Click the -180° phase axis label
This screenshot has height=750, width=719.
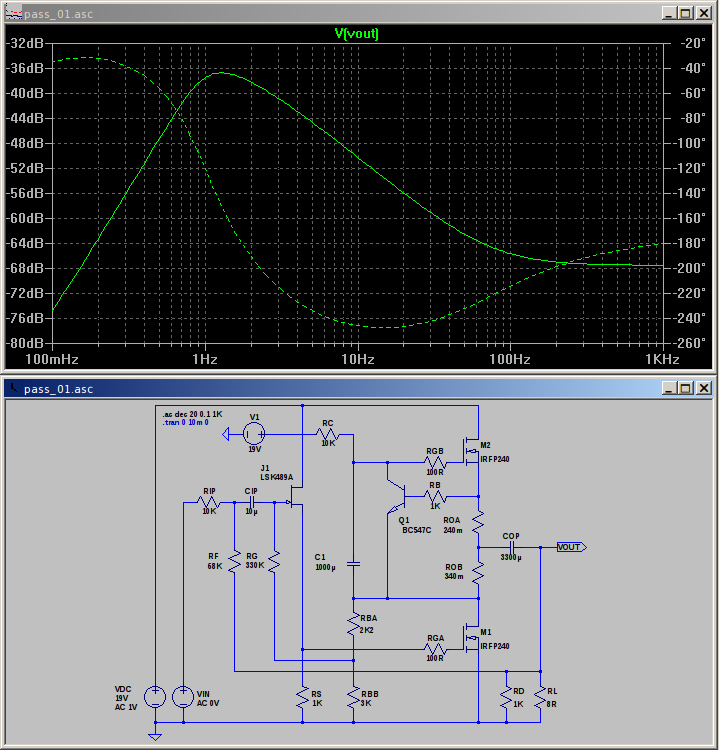click(689, 243)
